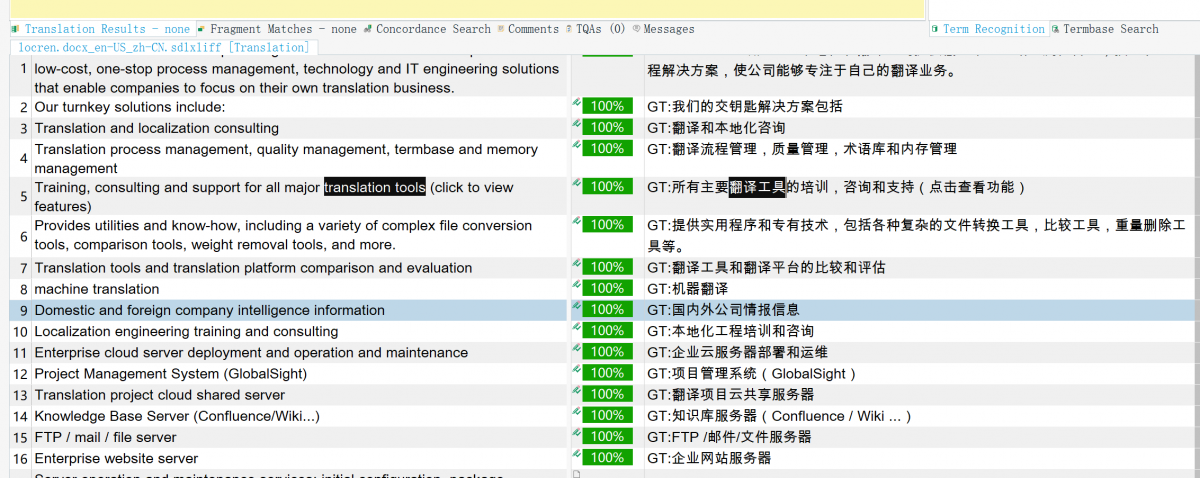This screenshot has width=1200, height=478.
Task: Click segment 12 translation status pencil icon
Action: click(577, 371)
